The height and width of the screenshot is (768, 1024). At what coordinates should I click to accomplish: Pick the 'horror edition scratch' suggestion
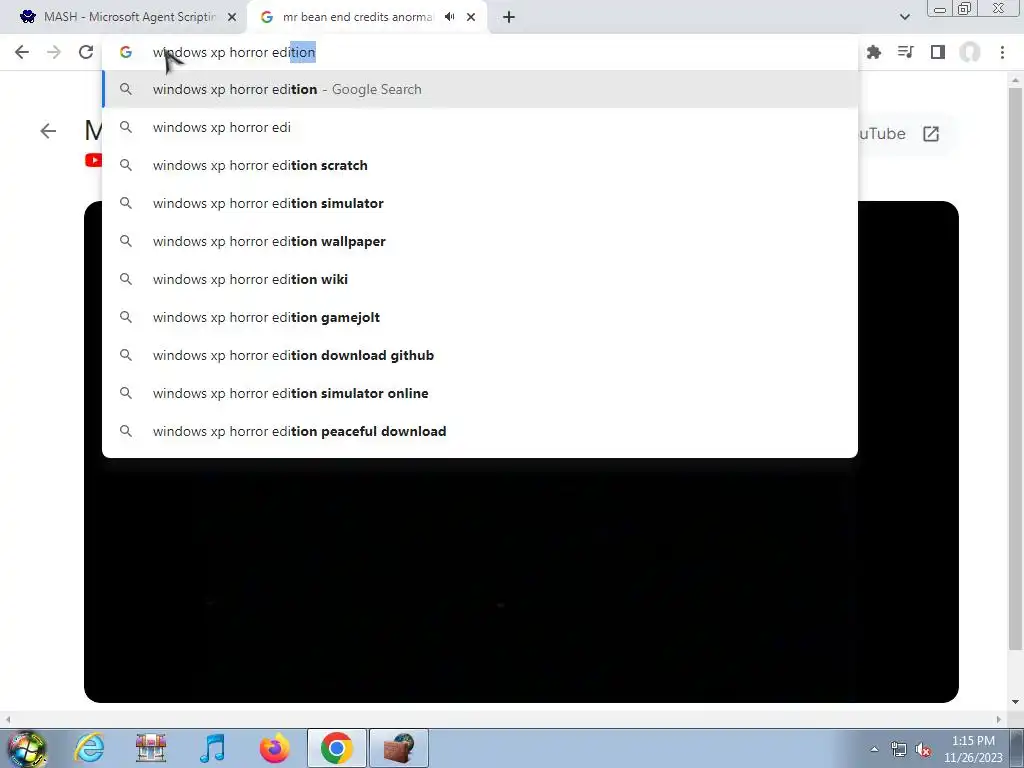click(x=480, y=165)
